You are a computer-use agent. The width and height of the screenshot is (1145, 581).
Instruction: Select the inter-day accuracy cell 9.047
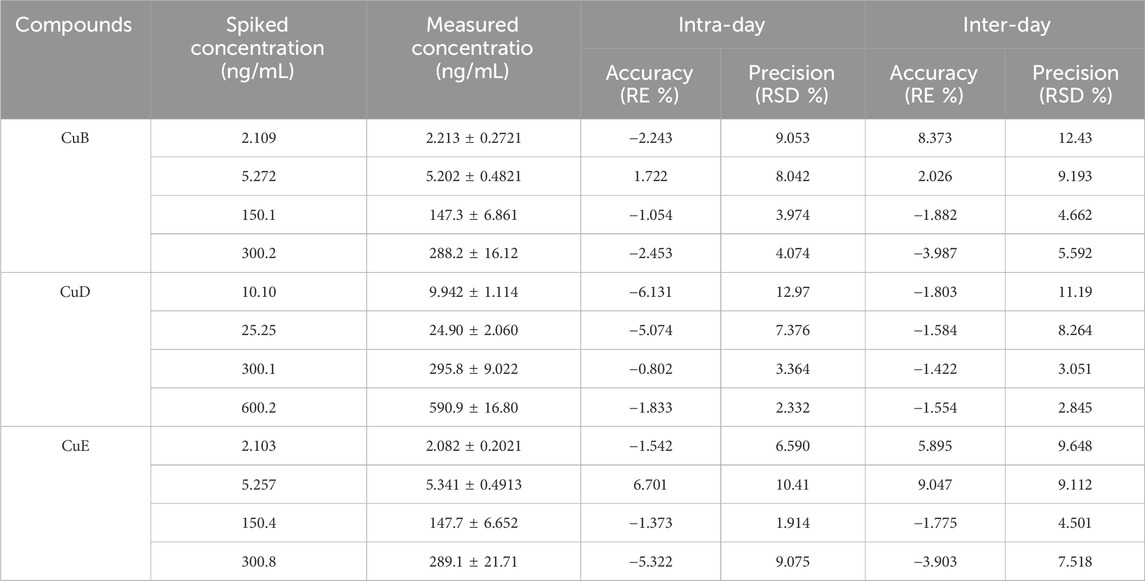935,485
